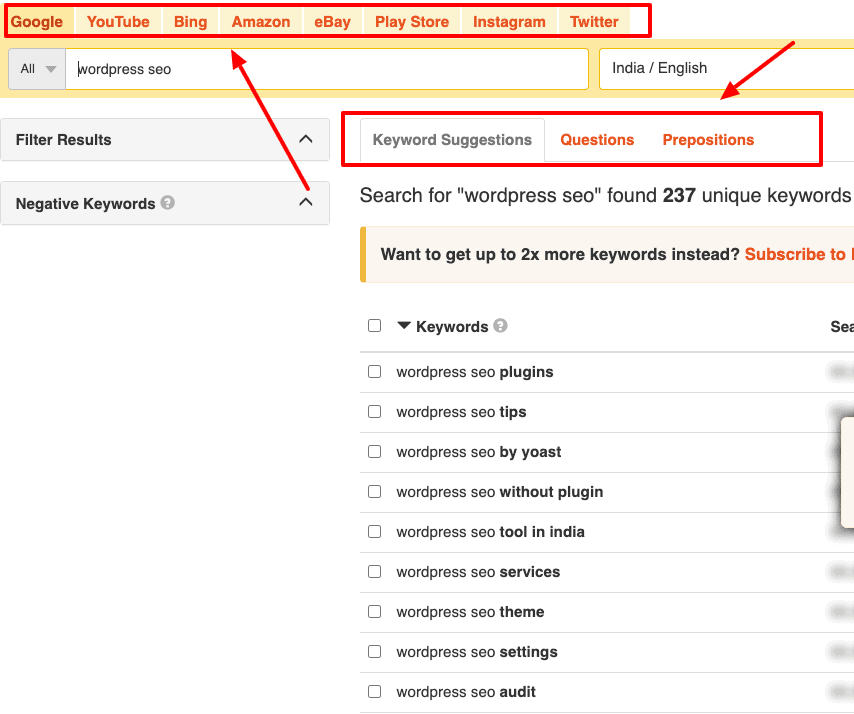Click the 'wordpress seo plugins' keyword text
854x714 pixels.
point(474,372)
